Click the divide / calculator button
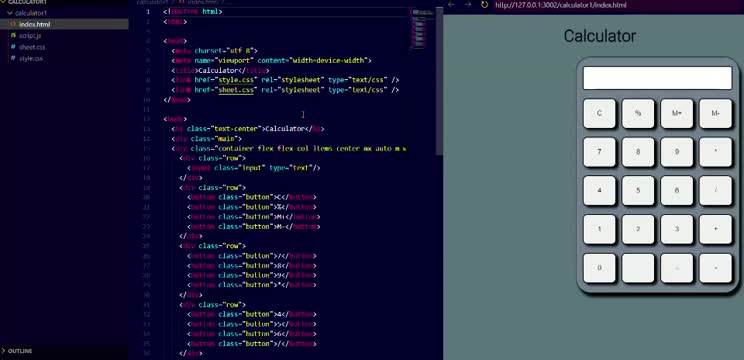 716,191
